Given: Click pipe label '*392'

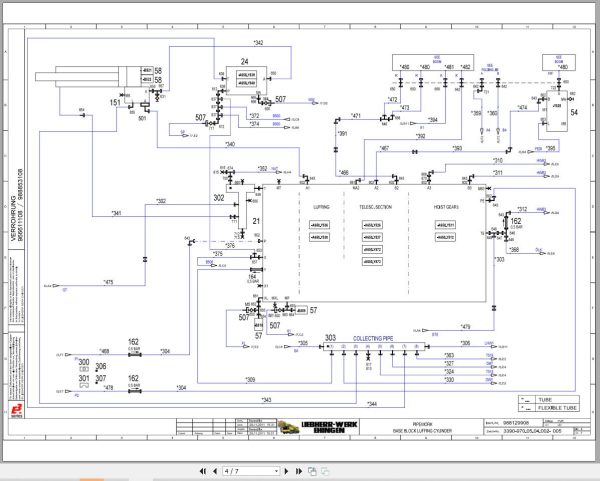Looking at the screenshot, I should (420, 136).
